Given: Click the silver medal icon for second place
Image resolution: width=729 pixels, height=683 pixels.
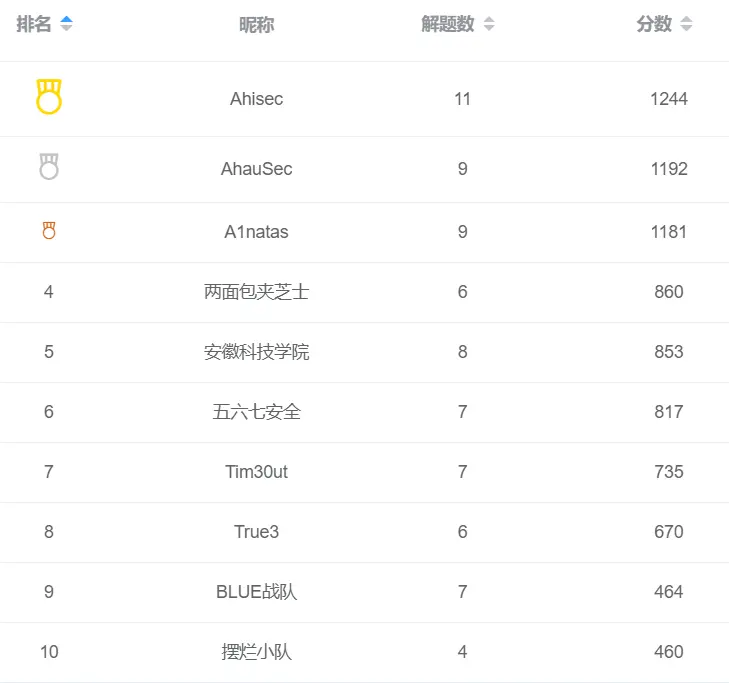Looking at the screenshot, I should click(49, 167).
